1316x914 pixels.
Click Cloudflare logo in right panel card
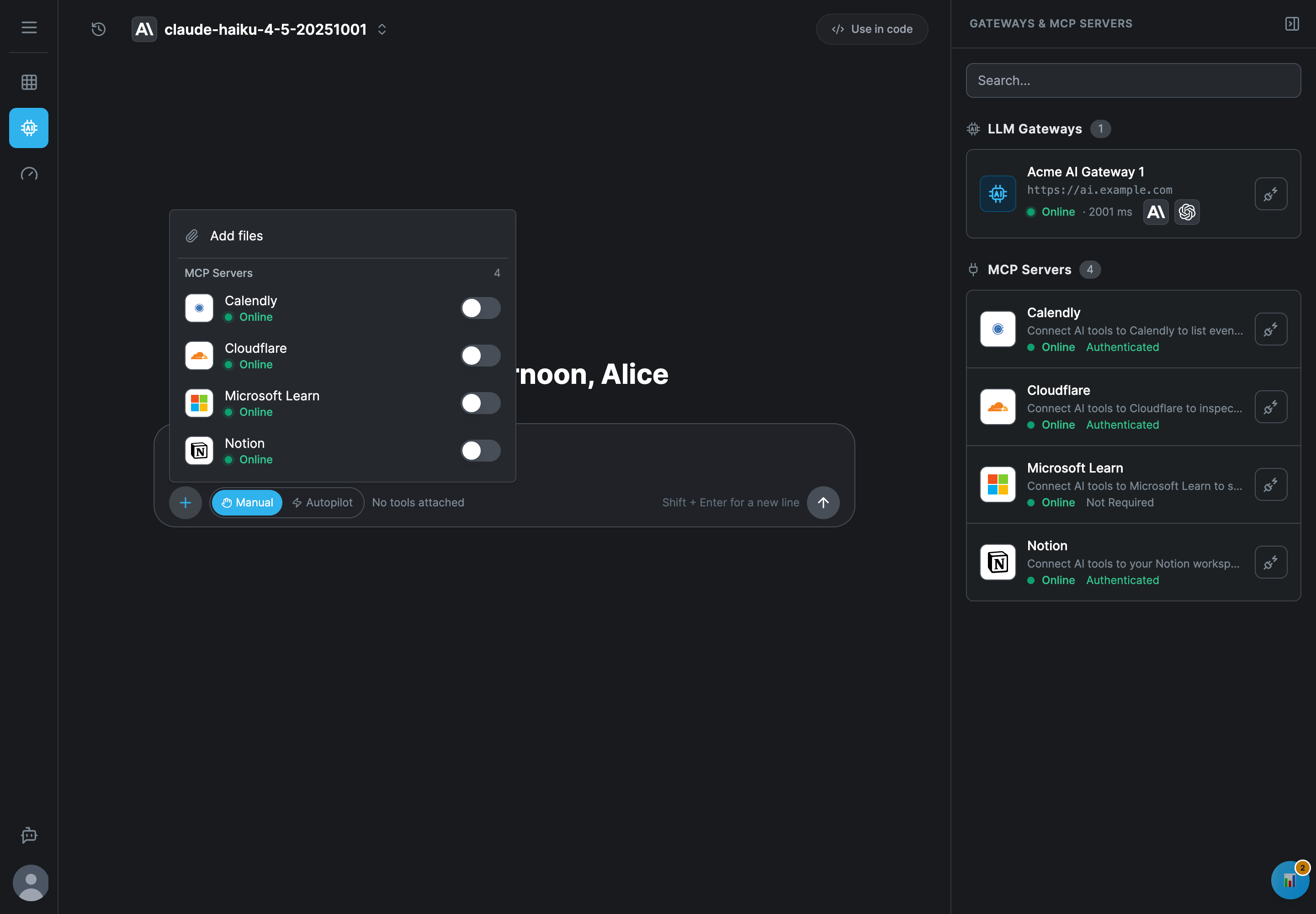pyautogui.click(x=998, y=407)
